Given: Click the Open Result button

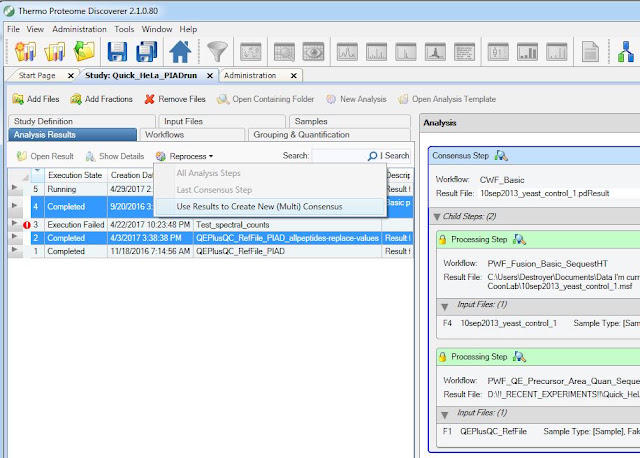Looking at the screenshot, I should (x=45, y=156).
